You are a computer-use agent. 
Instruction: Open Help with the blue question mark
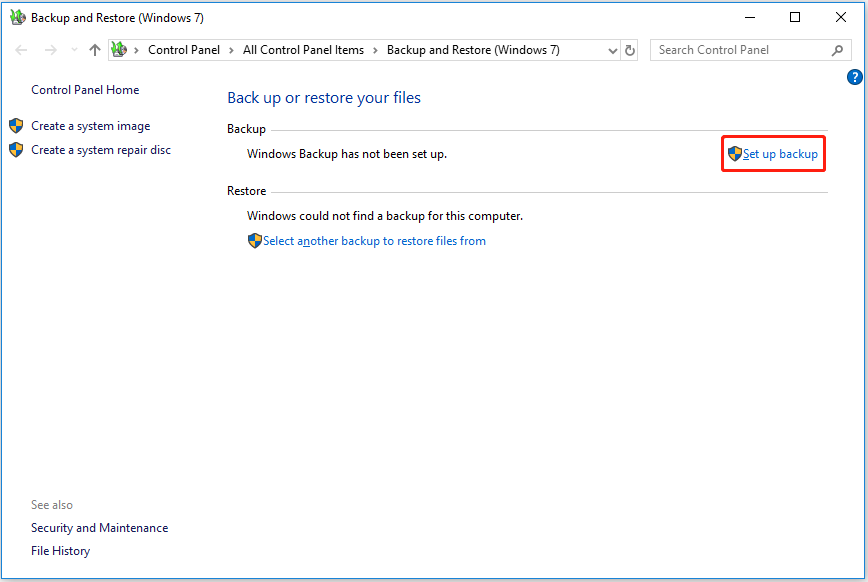click(x=855, y=77)
